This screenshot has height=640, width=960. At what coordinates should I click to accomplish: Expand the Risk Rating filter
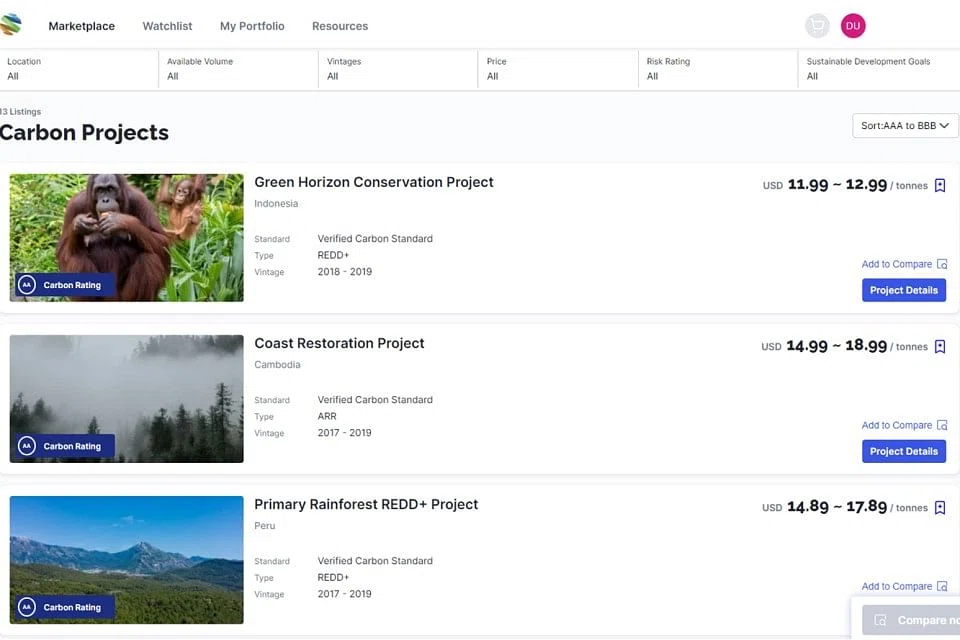point(717,69)
